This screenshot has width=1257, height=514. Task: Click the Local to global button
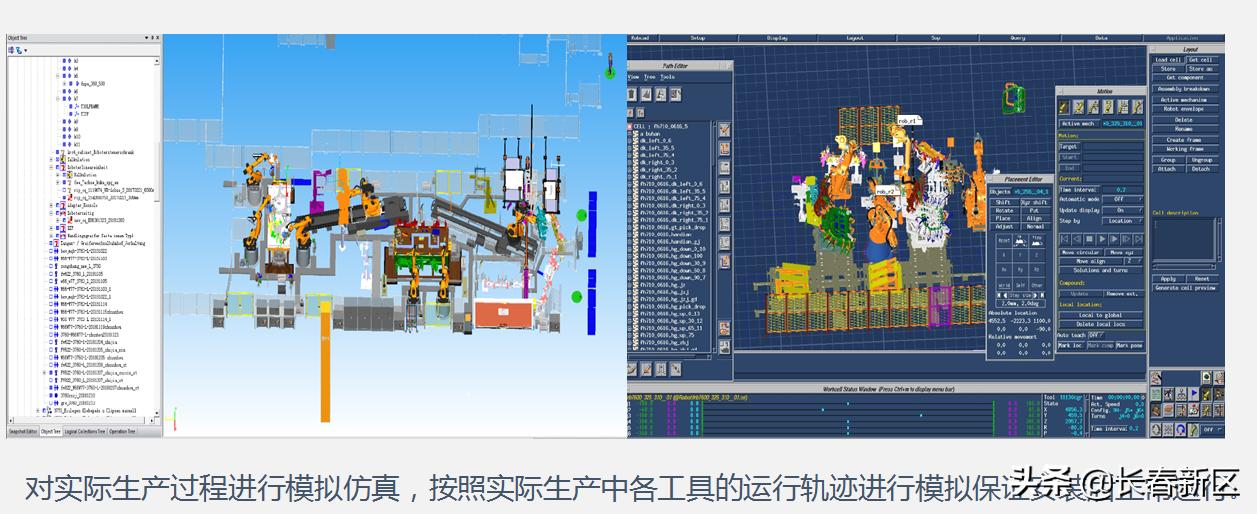click(x=1100, y=315)
